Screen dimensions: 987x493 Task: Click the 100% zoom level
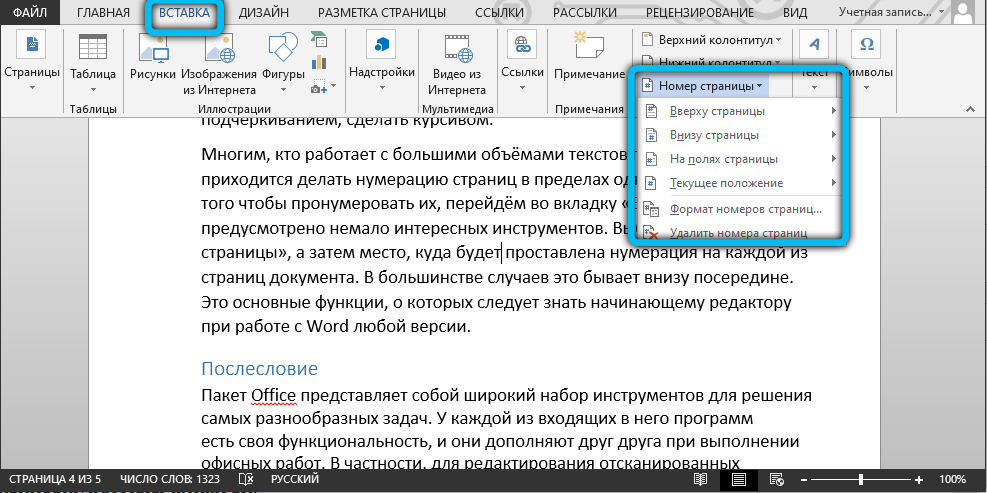coord(952,479)
